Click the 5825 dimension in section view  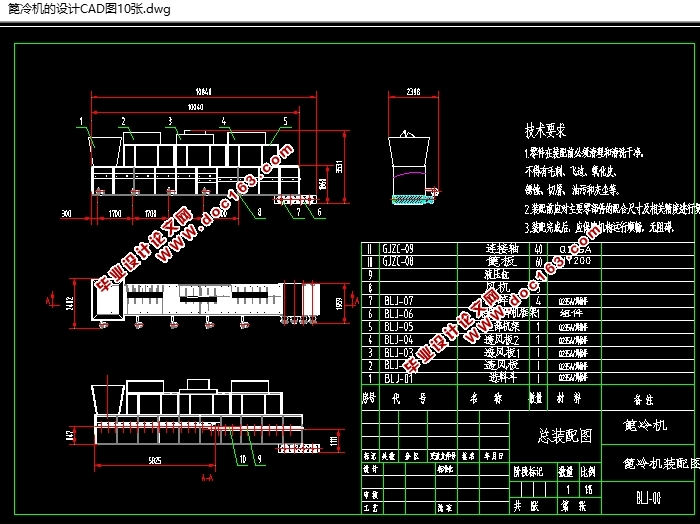tap(154, 460)
